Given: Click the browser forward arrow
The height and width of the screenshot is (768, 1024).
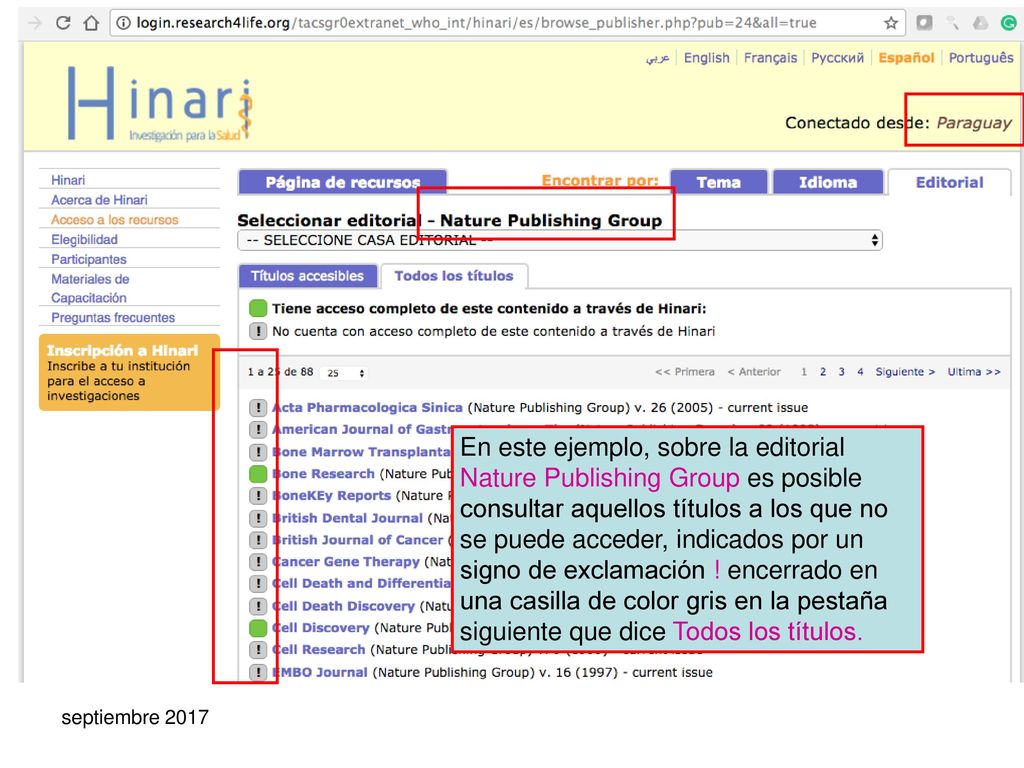Looking at the screenshot, I should point(35,23).
